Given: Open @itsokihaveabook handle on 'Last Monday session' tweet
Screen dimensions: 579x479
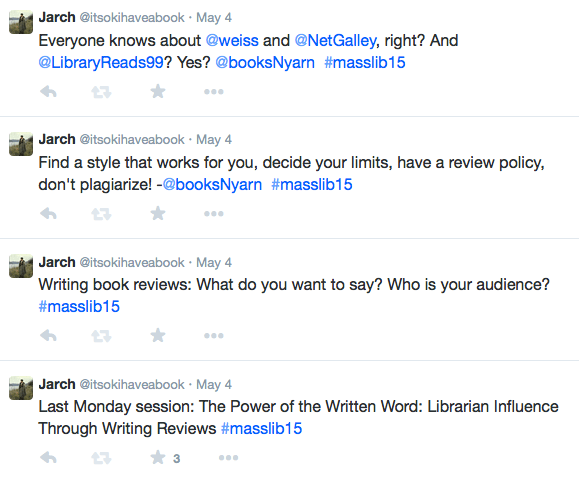Looking at the screenshot, I should point(132,384).
